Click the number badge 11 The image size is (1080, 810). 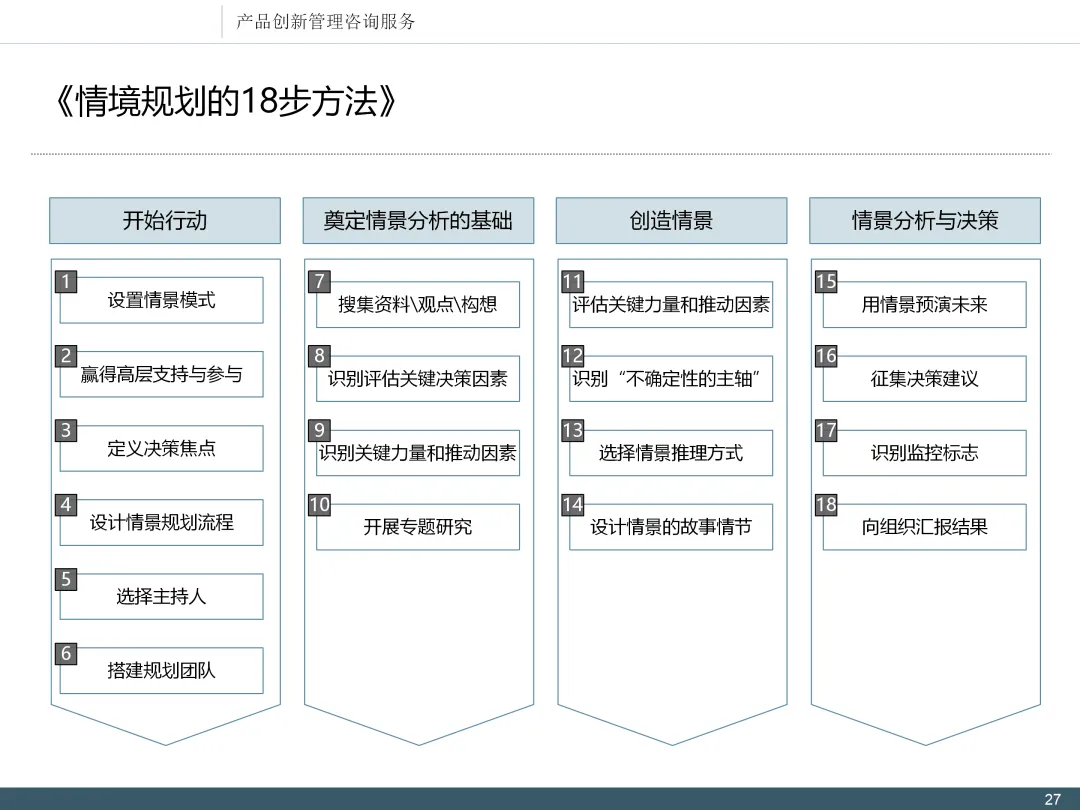click(x=573, y=281)
